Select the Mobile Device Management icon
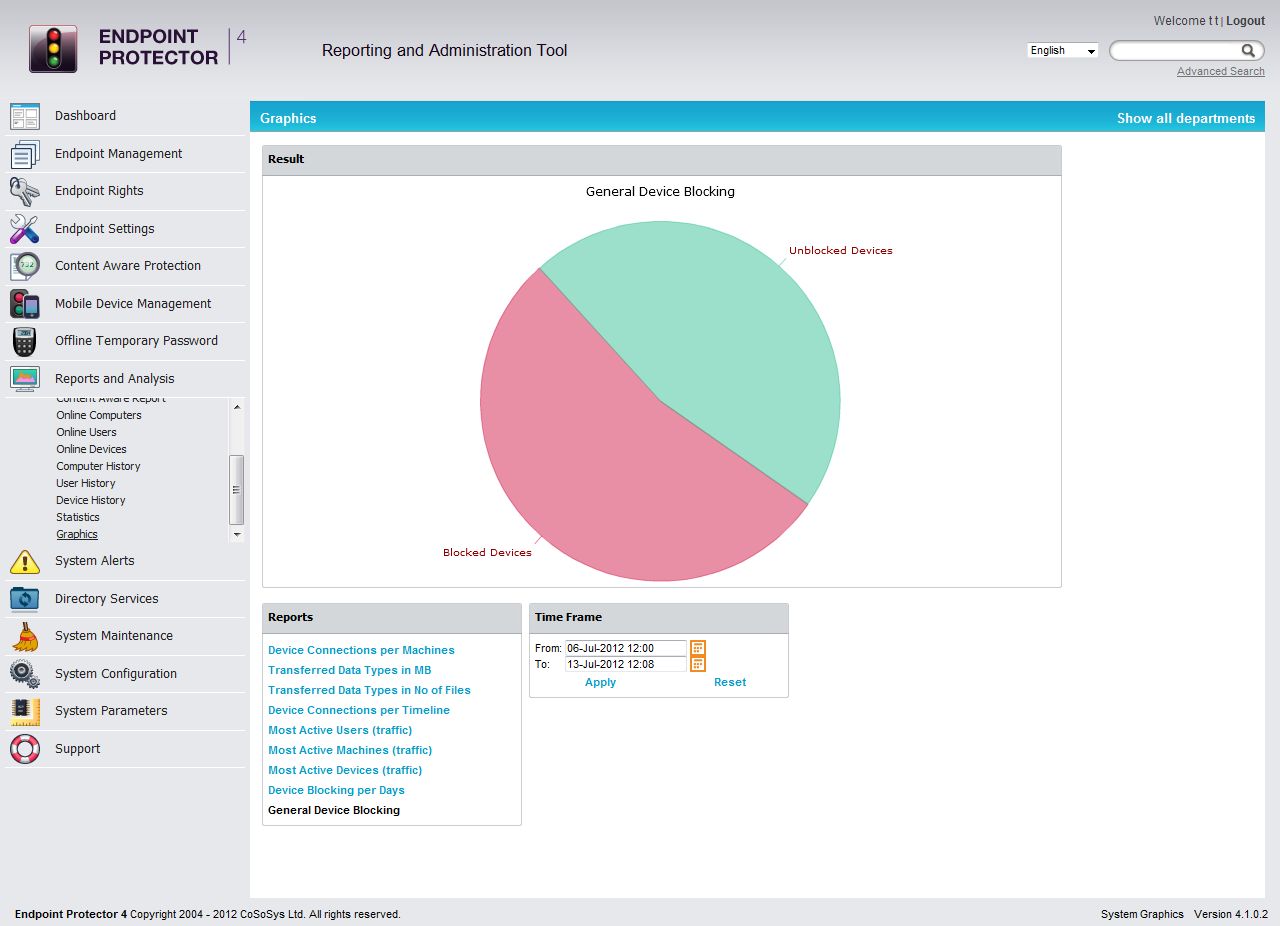1280x926 pixels. pyautogui.click(x=25, y=304)
